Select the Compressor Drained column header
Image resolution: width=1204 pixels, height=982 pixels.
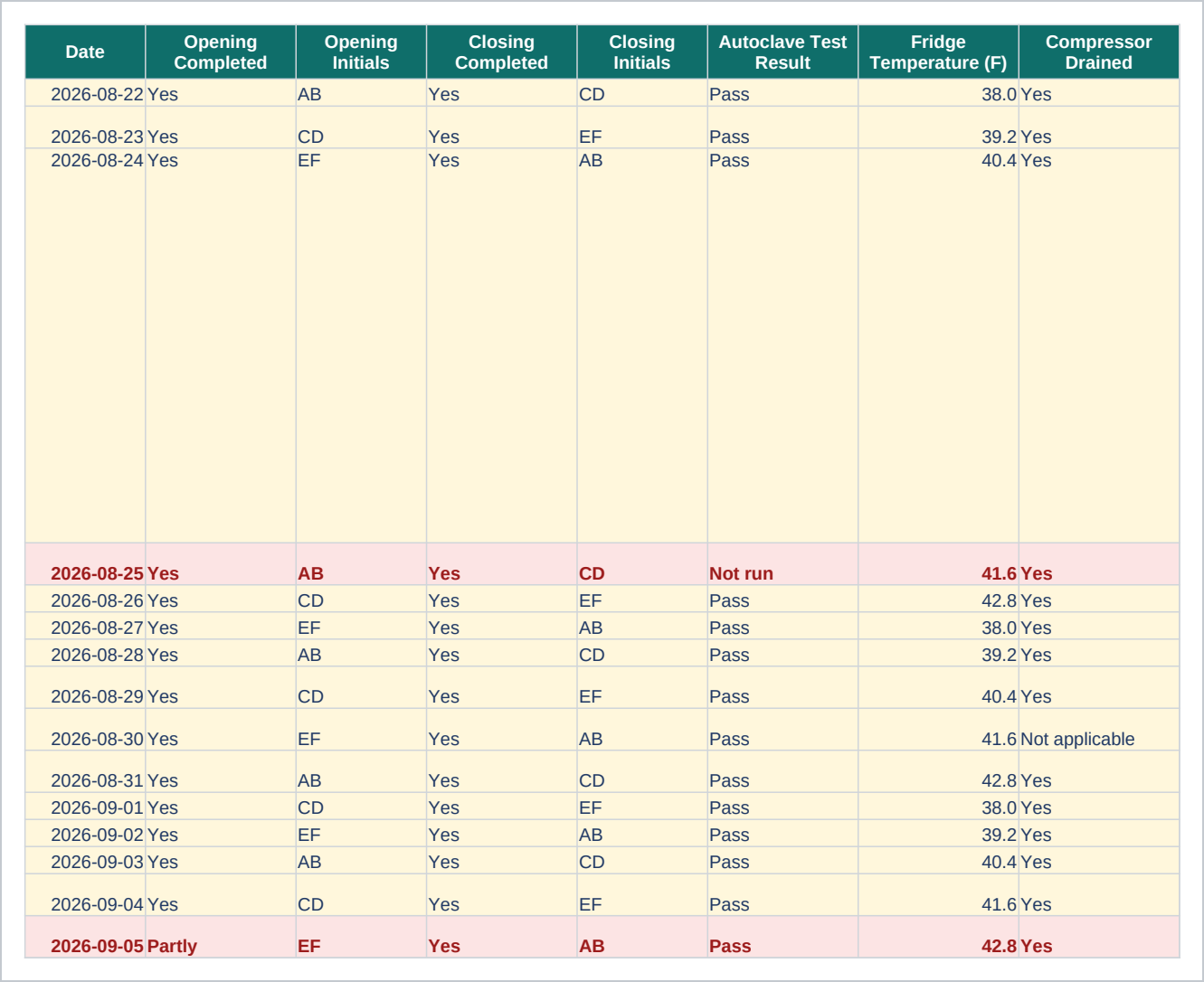coord(1099,52)
